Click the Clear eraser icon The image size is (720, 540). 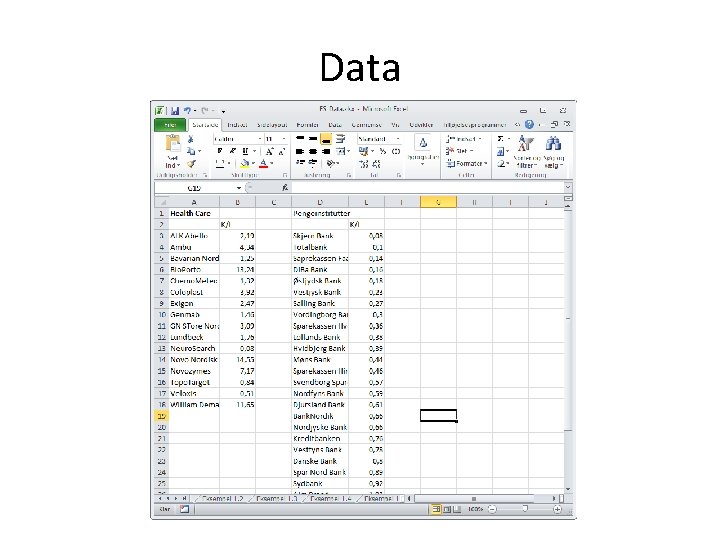[x=501, y=163]
